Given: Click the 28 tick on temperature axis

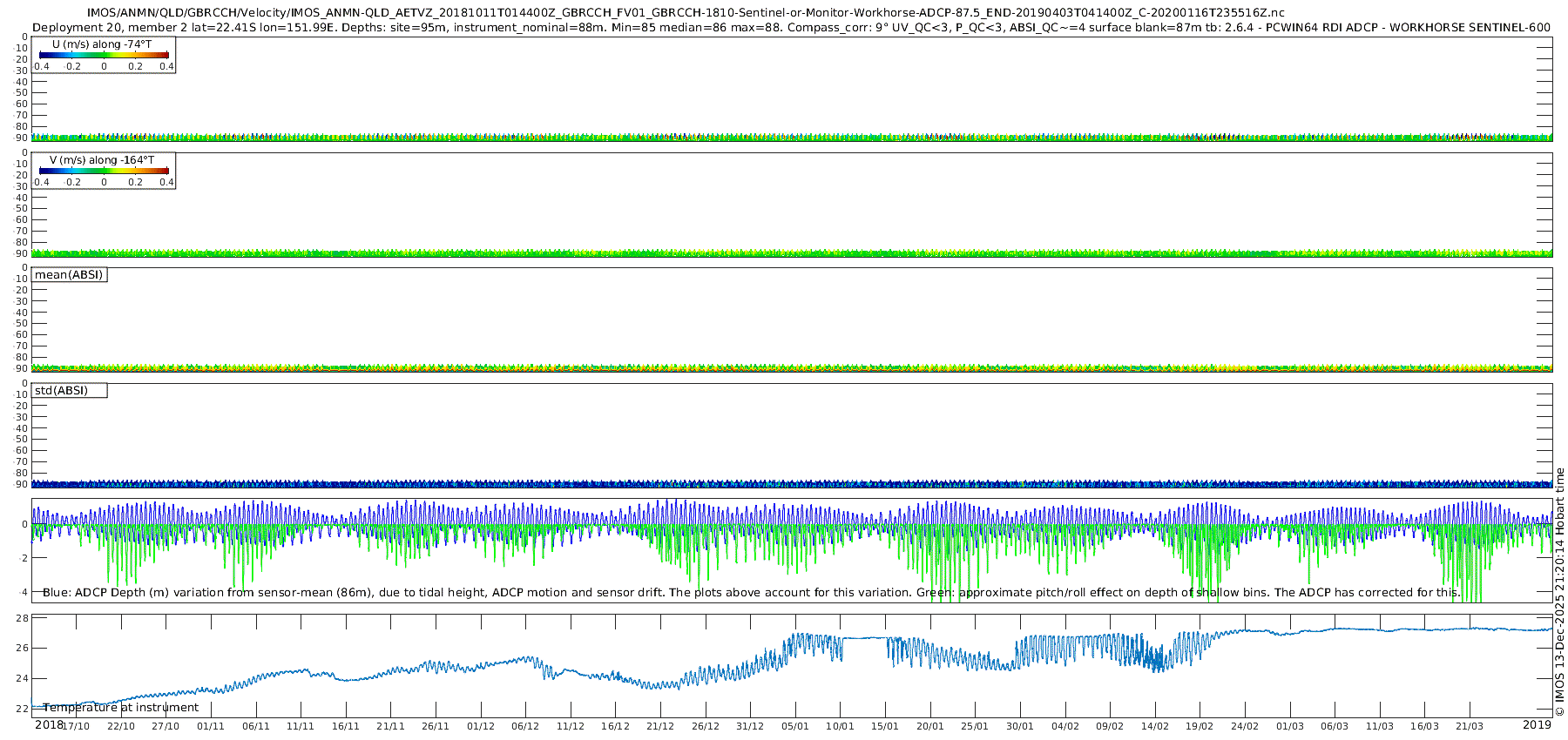Looking at the screenshot, I should pyautogui.click(x=23, y=618).
